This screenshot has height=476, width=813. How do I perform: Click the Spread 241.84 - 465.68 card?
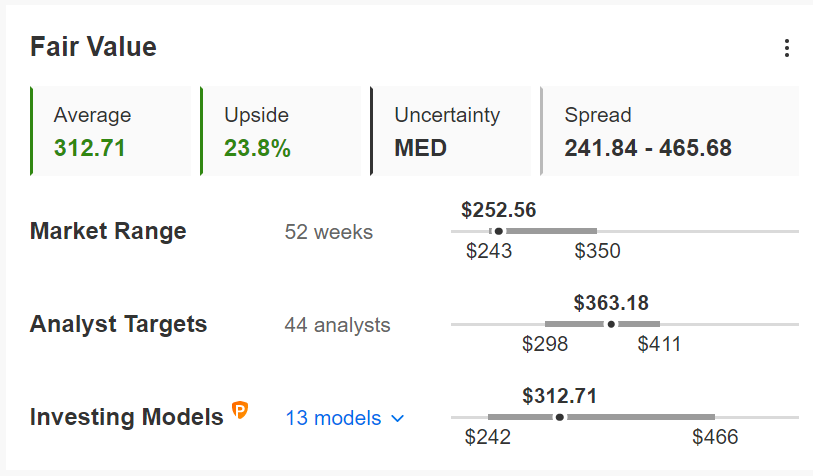(669, 131)
